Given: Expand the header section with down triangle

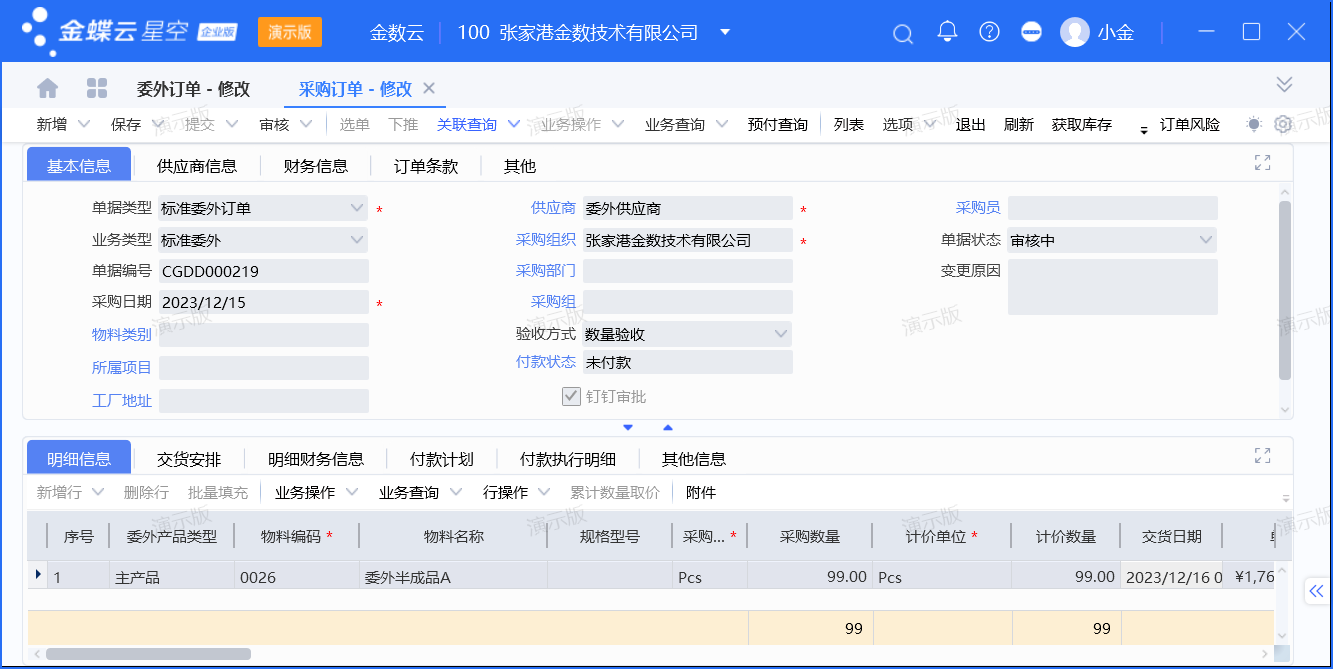Looking at the screenshot, I should (x=628, y=428).
